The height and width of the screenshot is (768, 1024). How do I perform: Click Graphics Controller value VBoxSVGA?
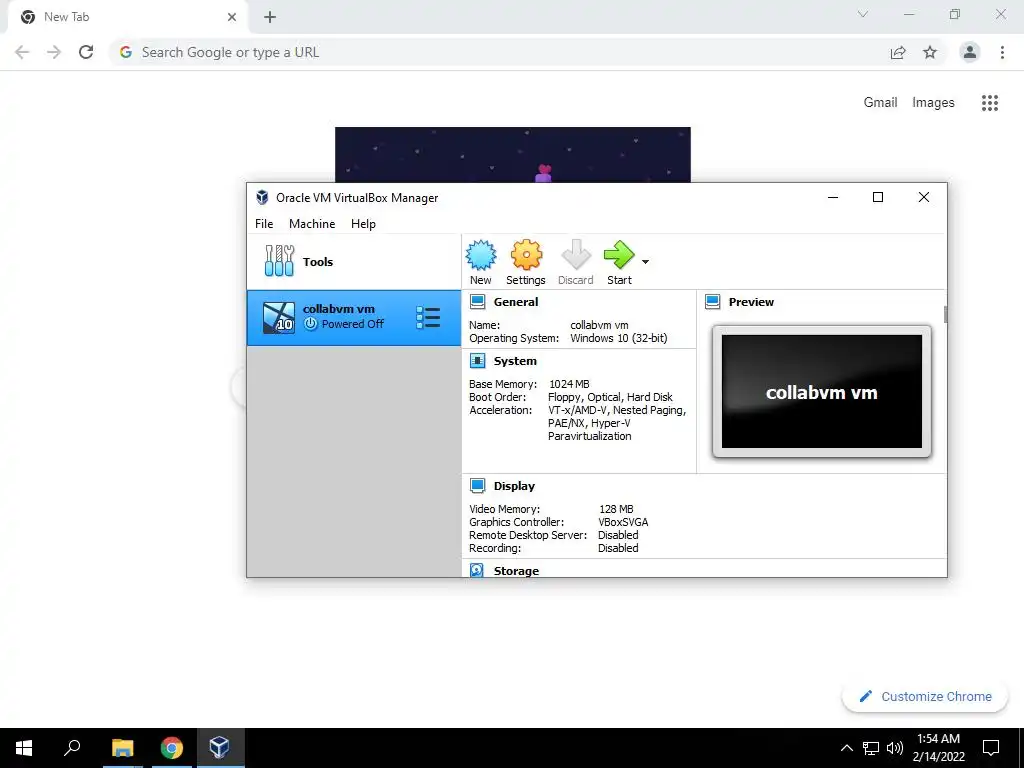[x=623, y=522]
